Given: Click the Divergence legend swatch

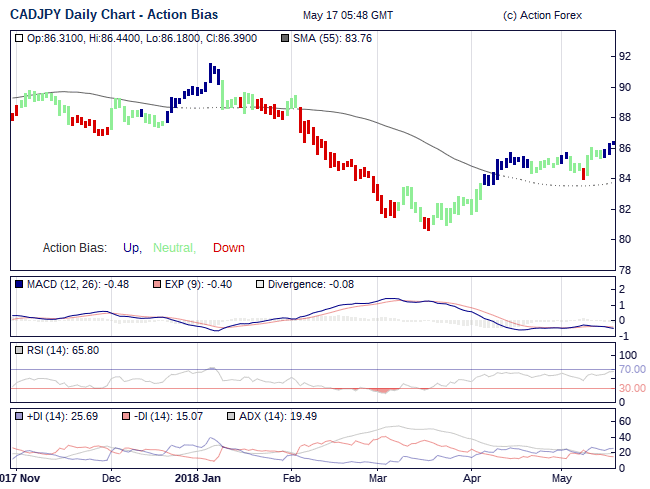Looking at the screenshot, I should click(260, 284).
